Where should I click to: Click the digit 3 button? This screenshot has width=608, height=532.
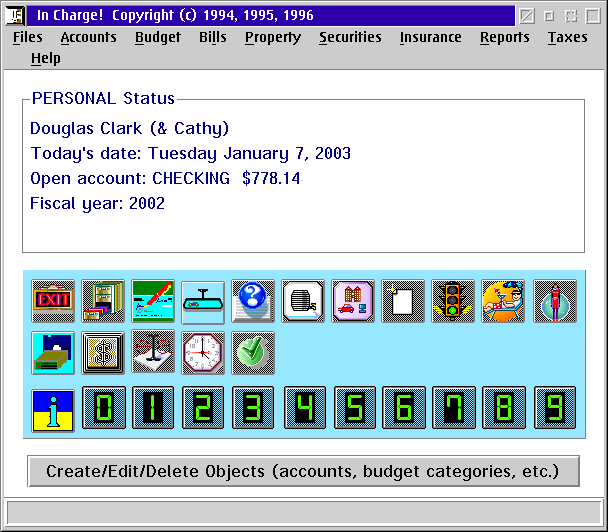(253, 407)
